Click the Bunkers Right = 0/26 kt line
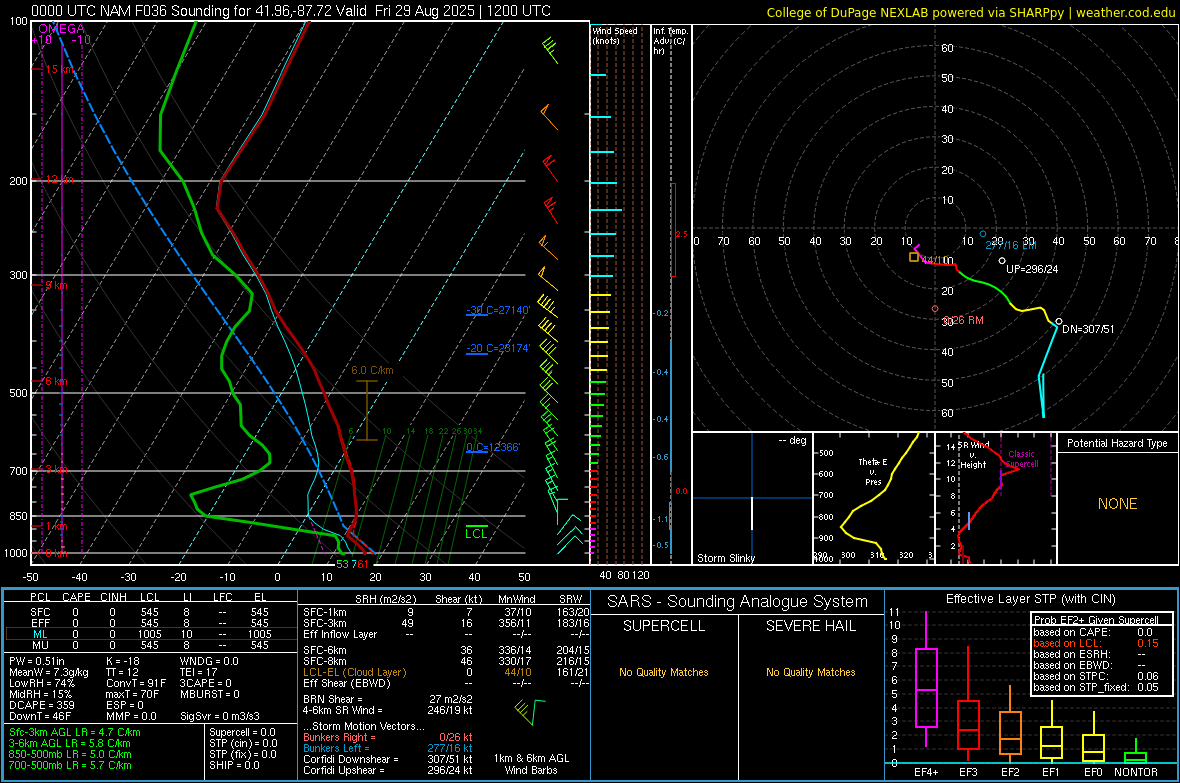This screenshot has width=1180, height=783. [388, 737]
